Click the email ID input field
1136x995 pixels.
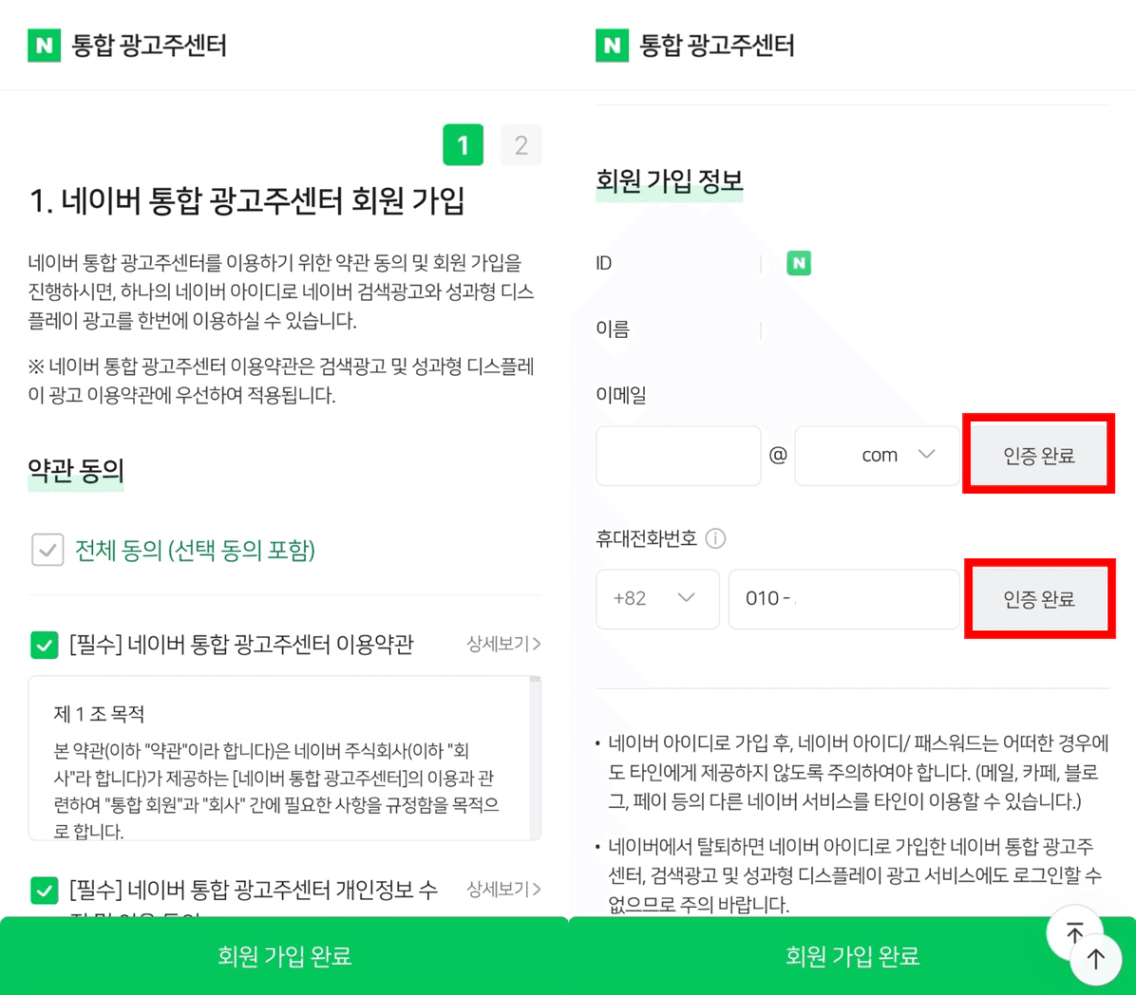pyautogui.click(x=678, y=455)
